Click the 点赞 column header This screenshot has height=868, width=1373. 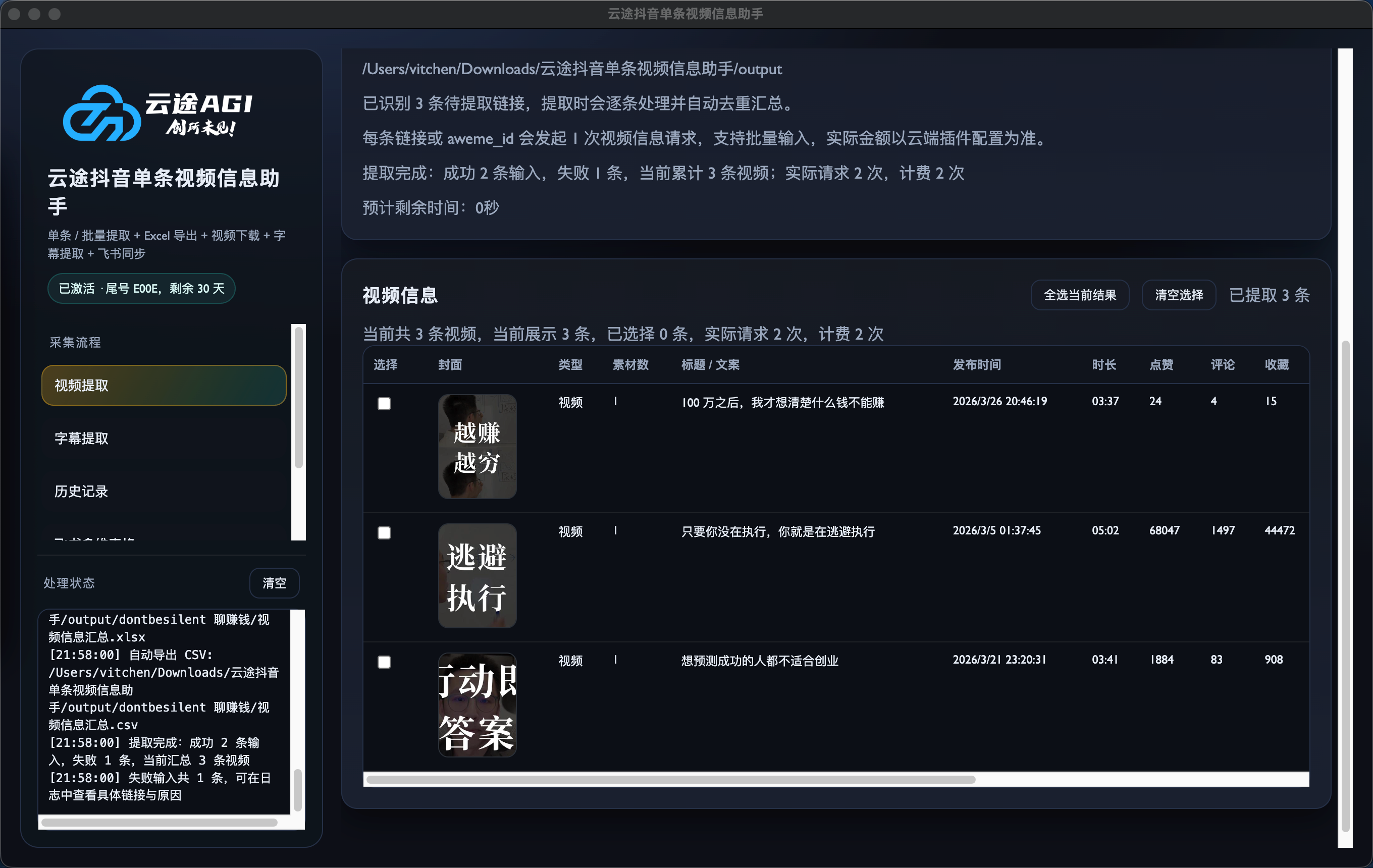(x=1161, y=365)
